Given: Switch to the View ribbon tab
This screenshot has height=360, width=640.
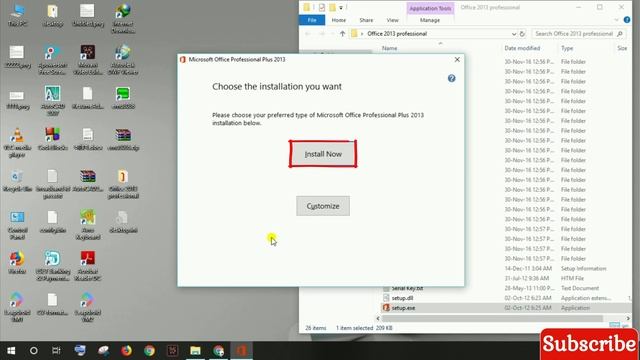Looking at the screenshot, I should pos(392,20).
